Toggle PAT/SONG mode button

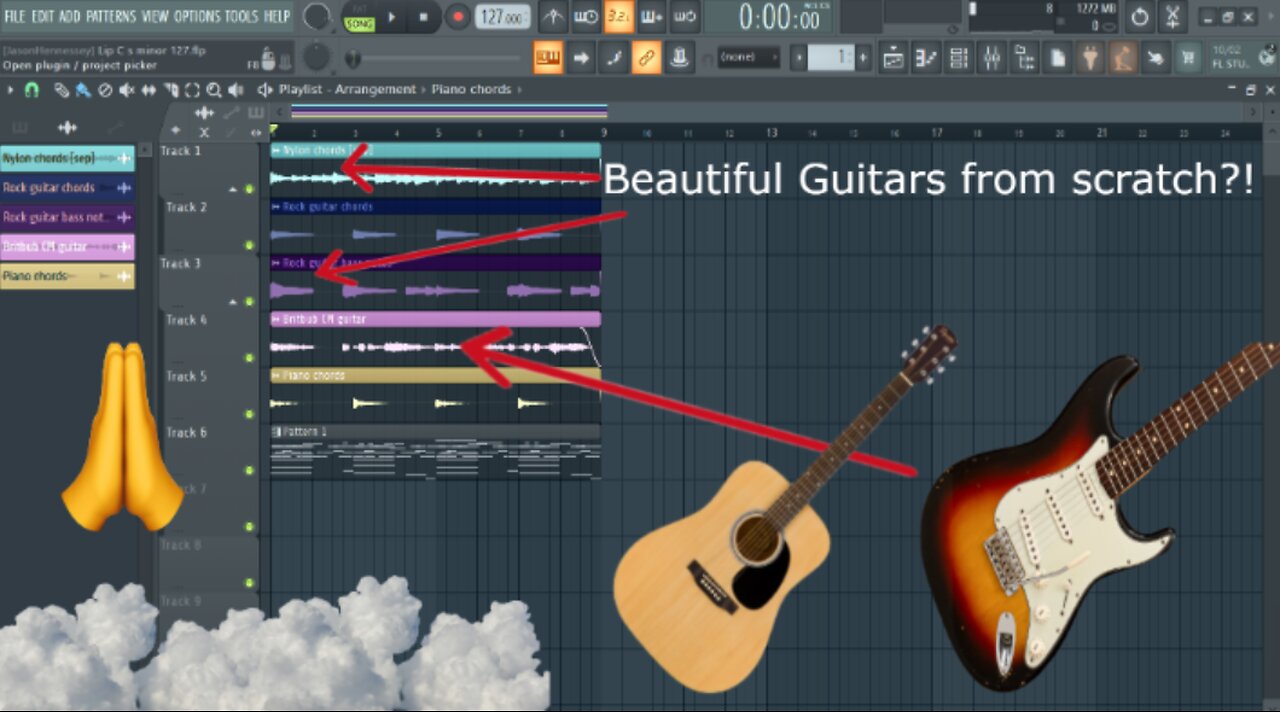tap(359, 17)
